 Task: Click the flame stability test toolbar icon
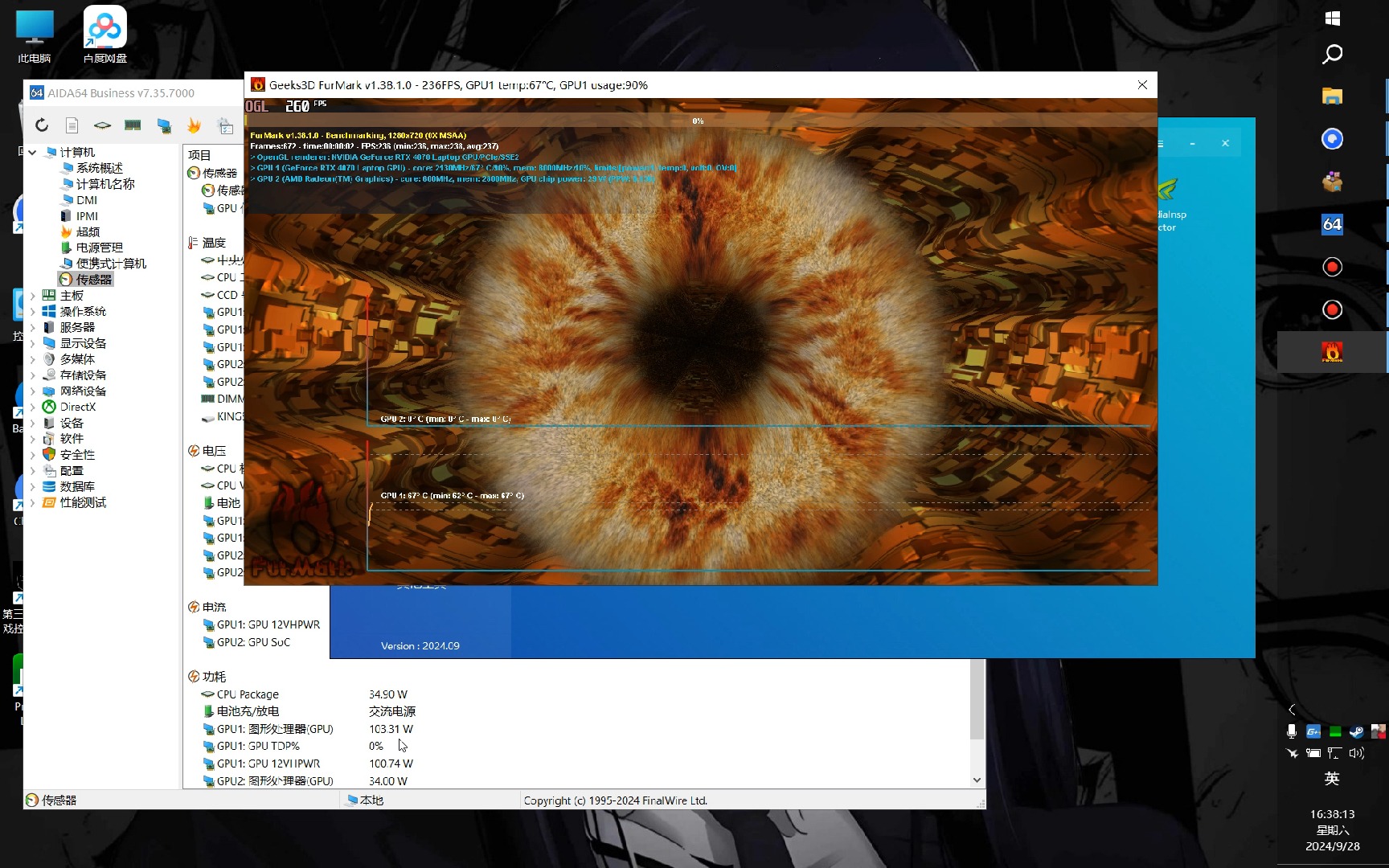(x=194, y=125)
